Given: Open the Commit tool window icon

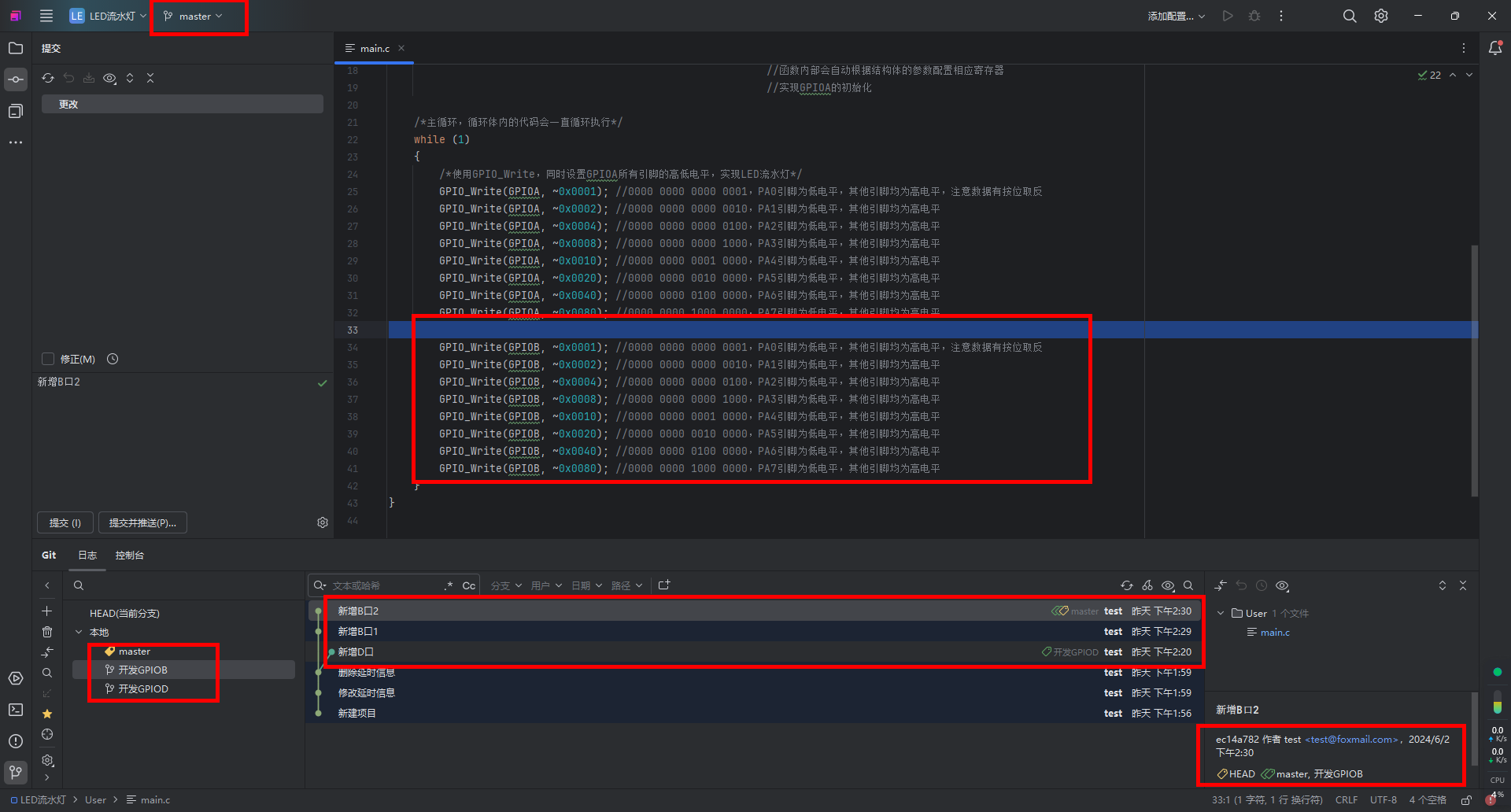Looking at the screenshot, I should tap(16, 79).
